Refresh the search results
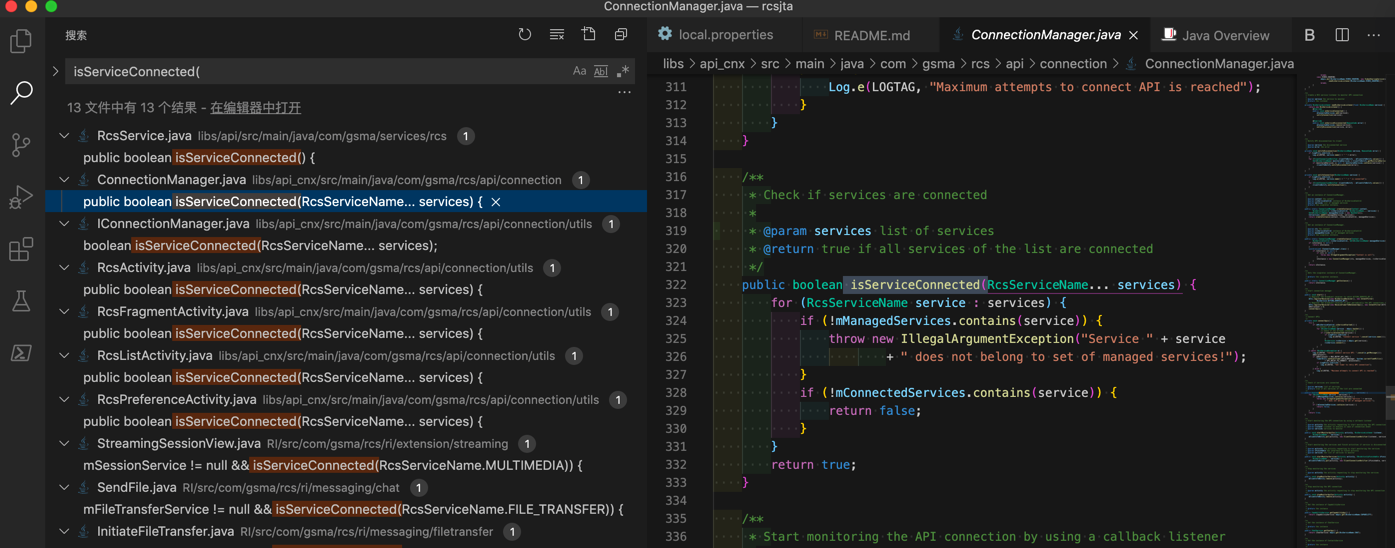 coord(525,35)
